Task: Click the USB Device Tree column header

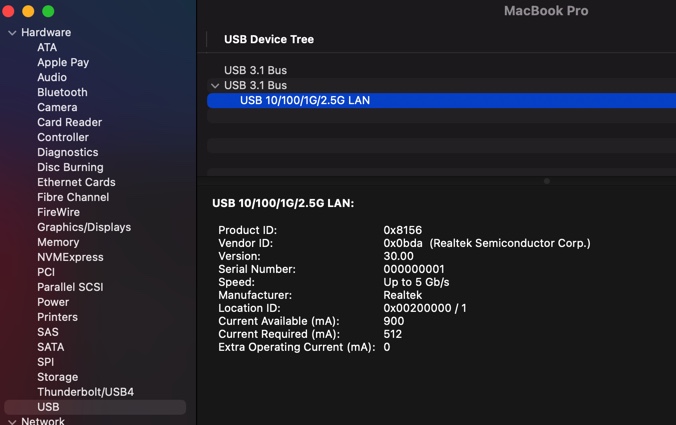Action: tap(269, 39)
